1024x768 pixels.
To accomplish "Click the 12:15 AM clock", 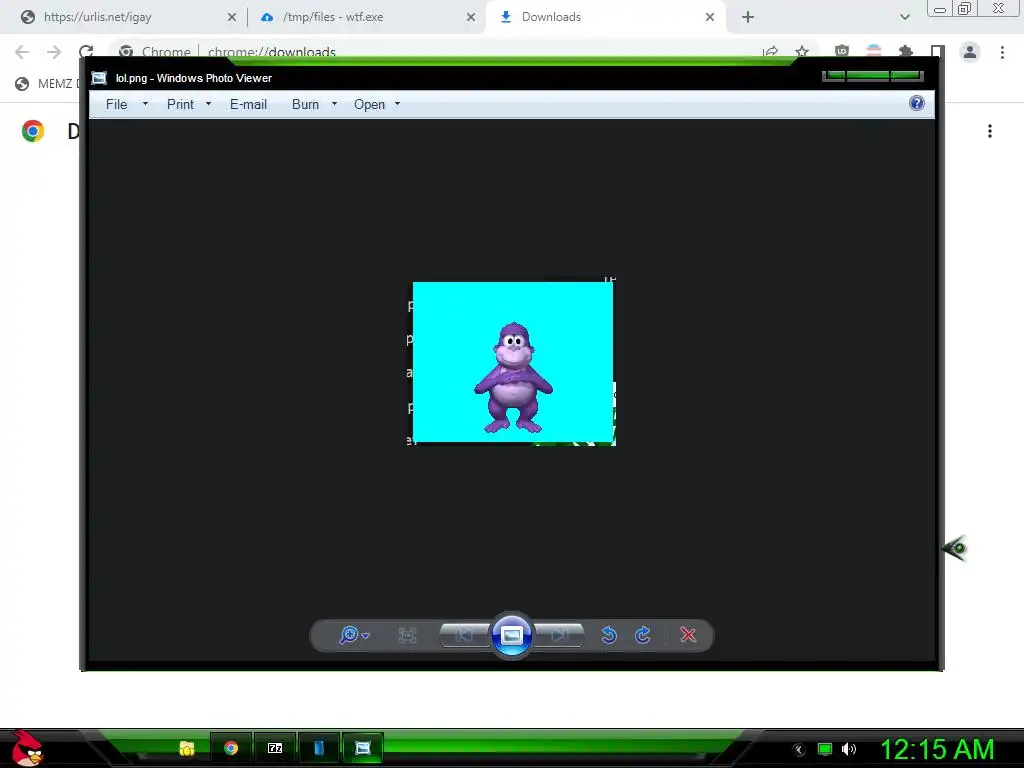I will click(937, 749).
